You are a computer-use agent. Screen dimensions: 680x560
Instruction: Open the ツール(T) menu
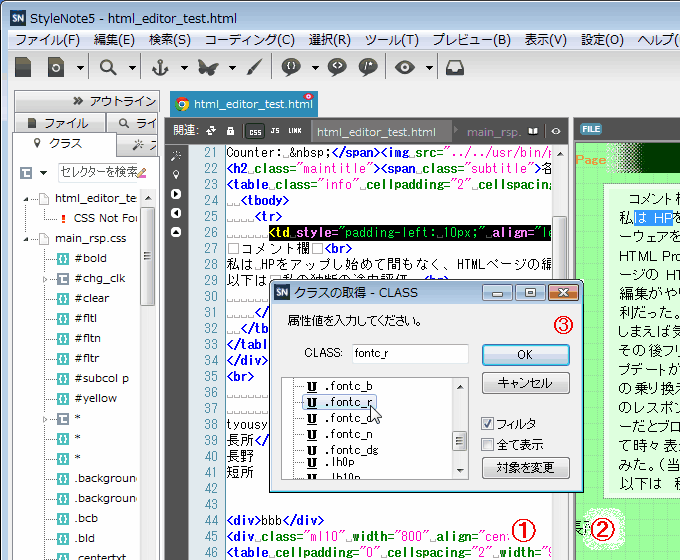pos(391,40)
